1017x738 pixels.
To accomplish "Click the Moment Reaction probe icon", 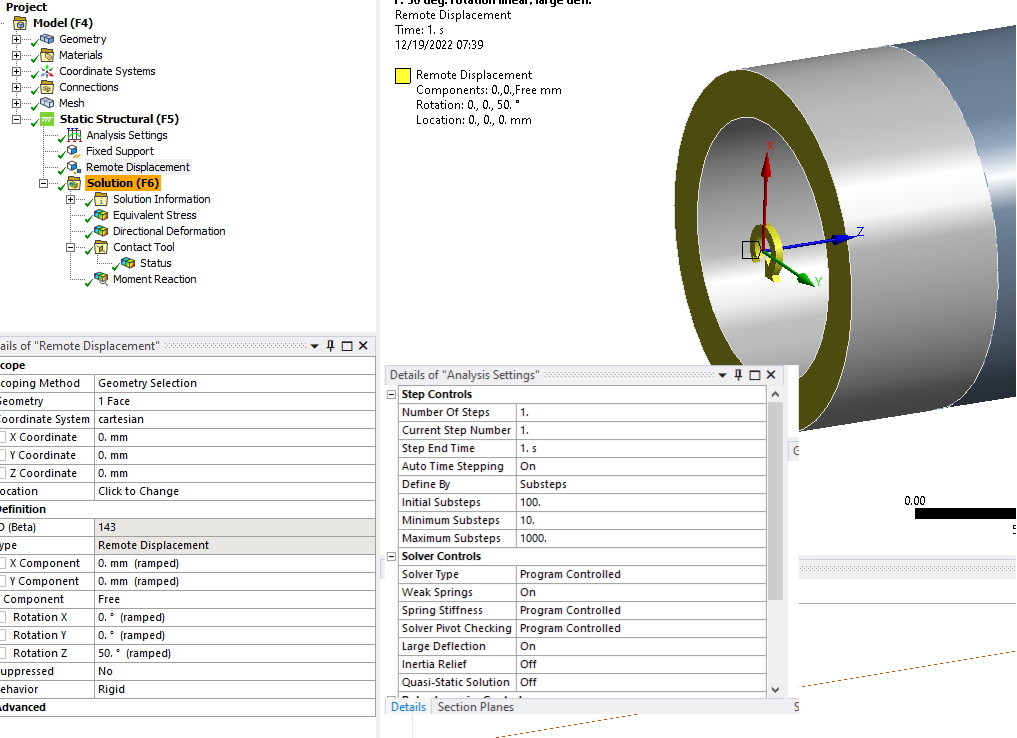I will coord(101,279).
